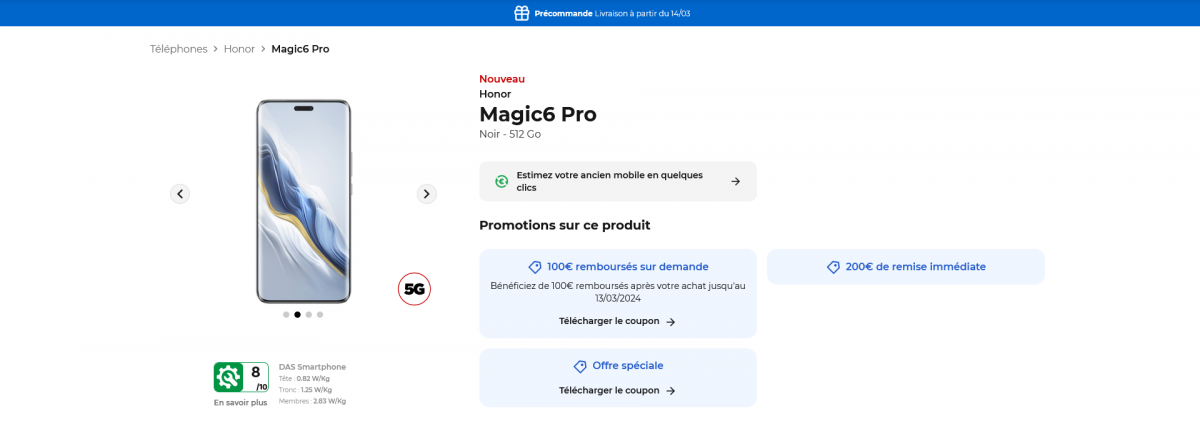Screen dimensions: 1200x431
Task: Show the previous phone image with left arrow
Action: tap(180, 194)
